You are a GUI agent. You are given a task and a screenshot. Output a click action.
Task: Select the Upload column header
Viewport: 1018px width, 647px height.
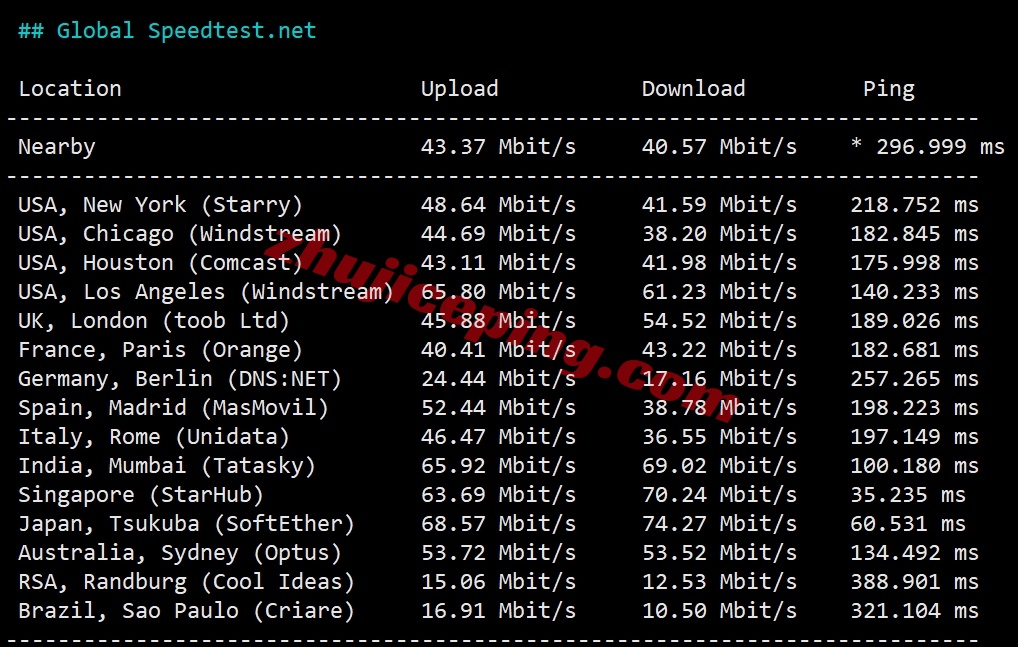460,89
